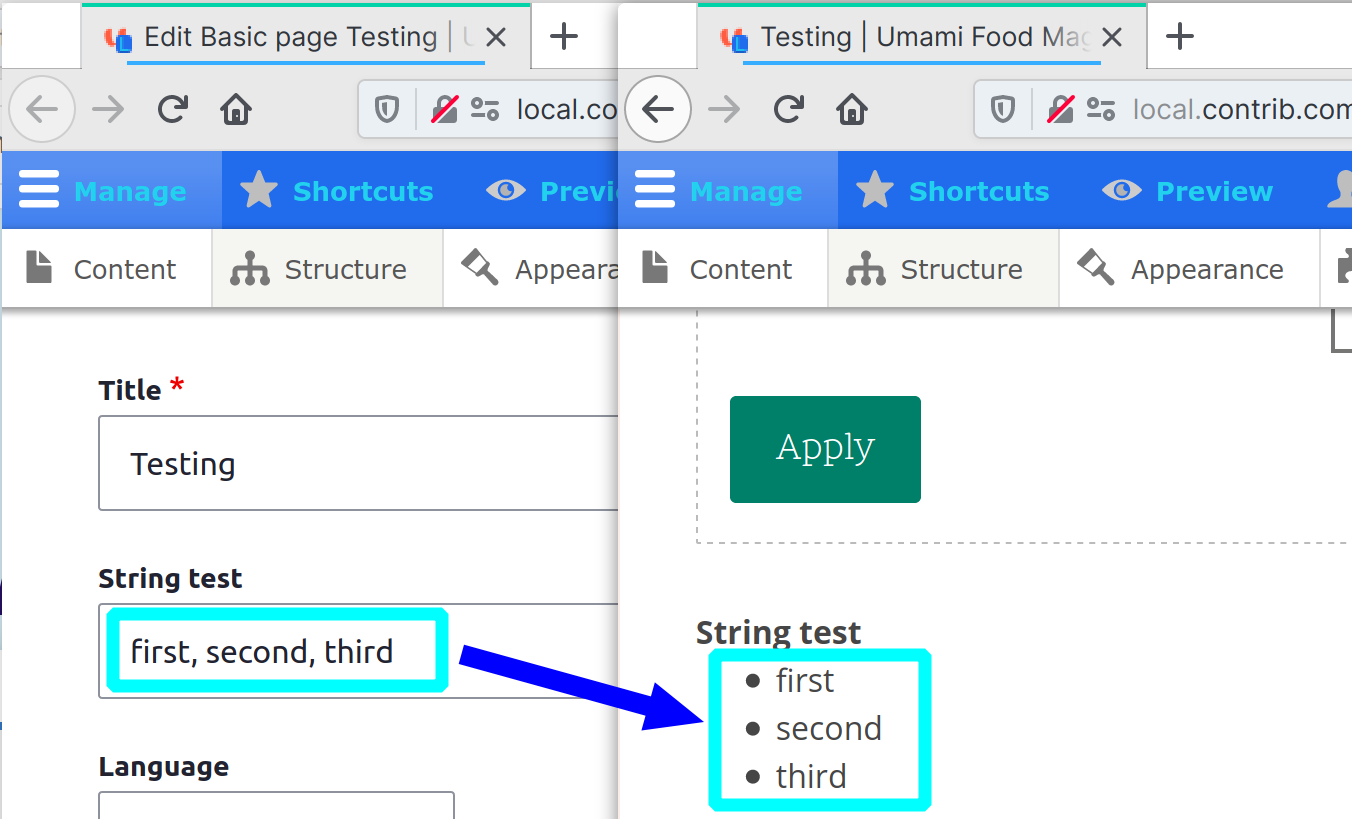Viewport: 1352px width, 819px height.
Task: Click the String test field containing first, second, third
Action: click(x=275, y=651)
